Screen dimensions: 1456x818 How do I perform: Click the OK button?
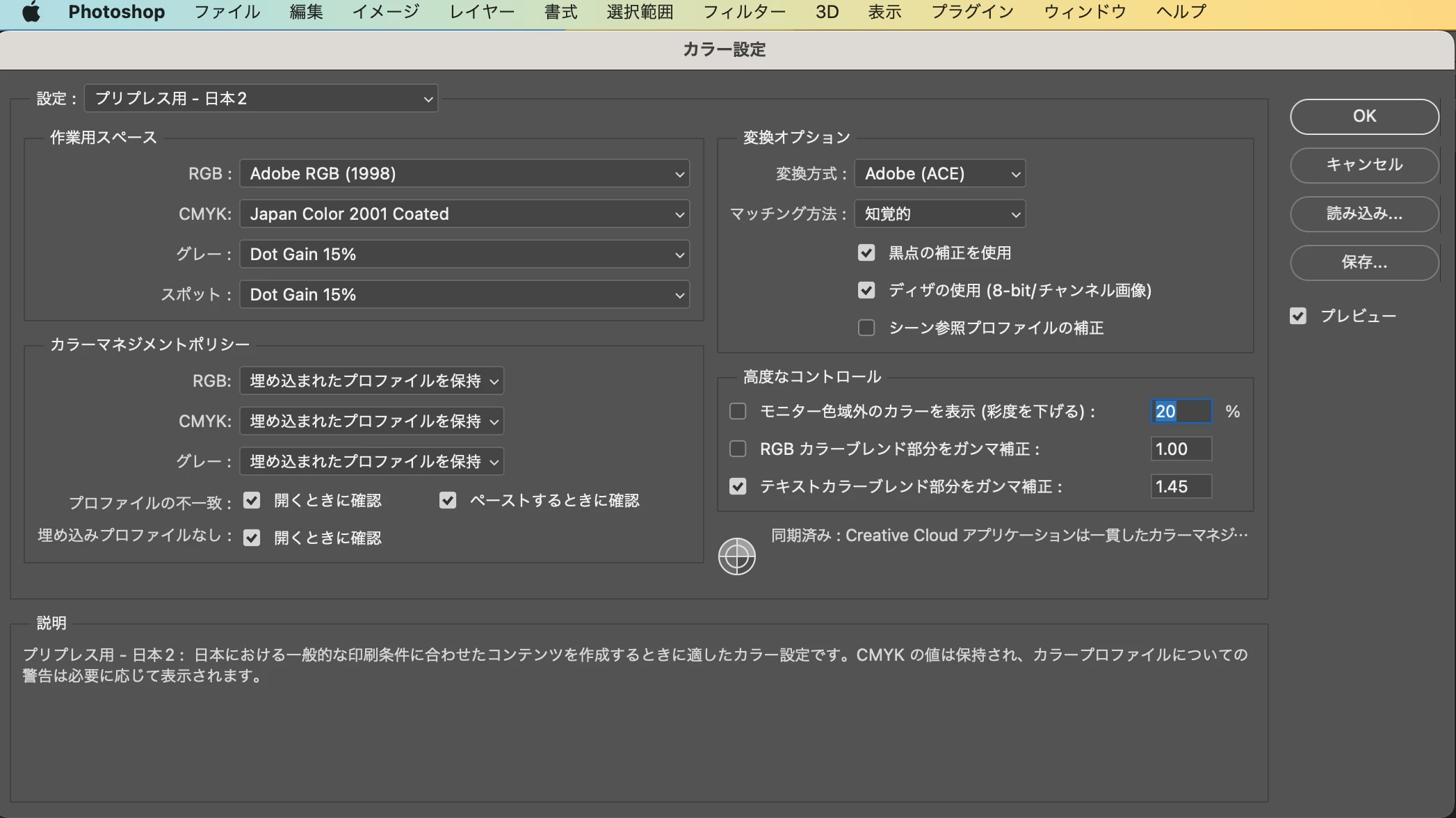click(x=1364, y=116)
